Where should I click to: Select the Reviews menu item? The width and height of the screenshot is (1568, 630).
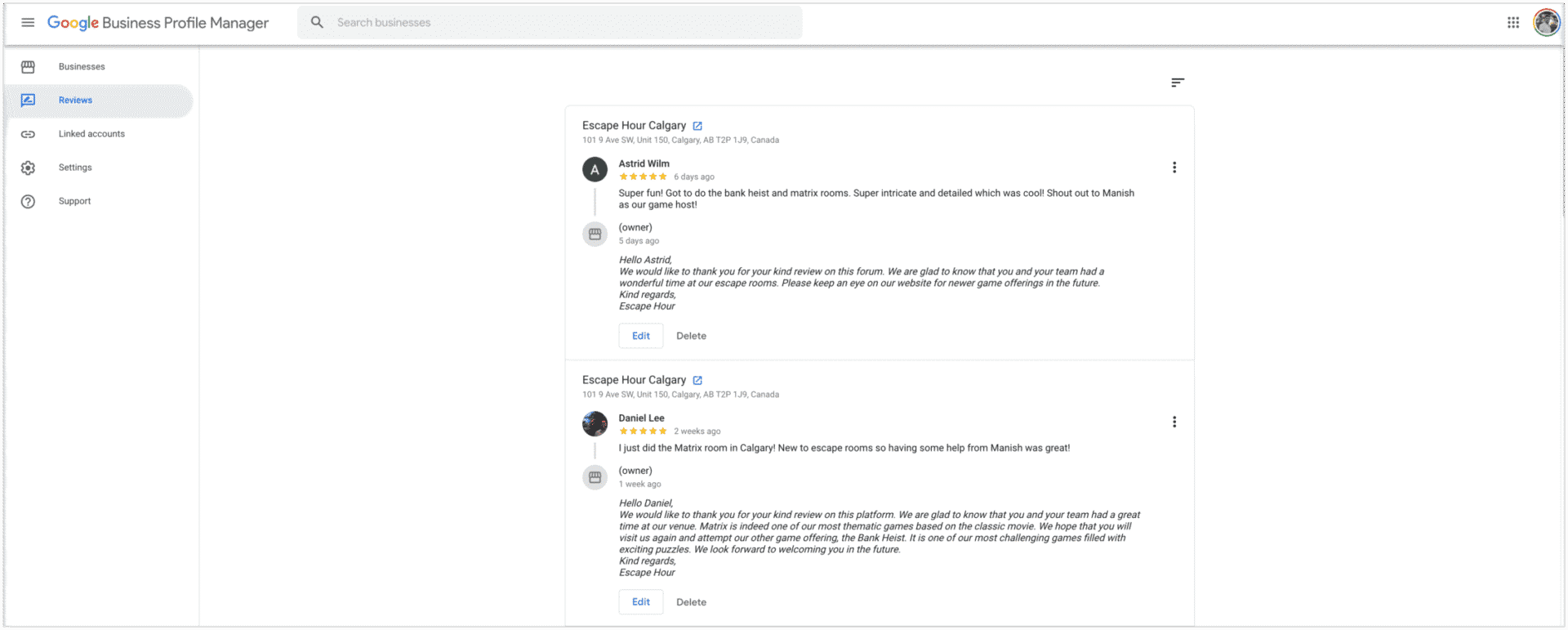[x=75, y=100]
